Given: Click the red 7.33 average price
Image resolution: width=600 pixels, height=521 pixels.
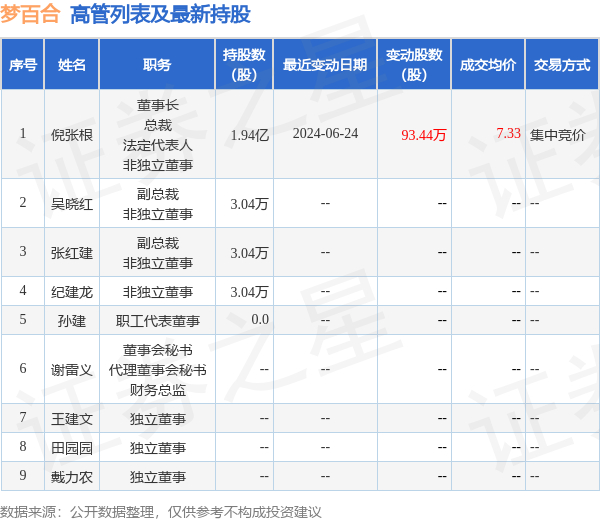Looking at the screenshot, I should (508, 133).
